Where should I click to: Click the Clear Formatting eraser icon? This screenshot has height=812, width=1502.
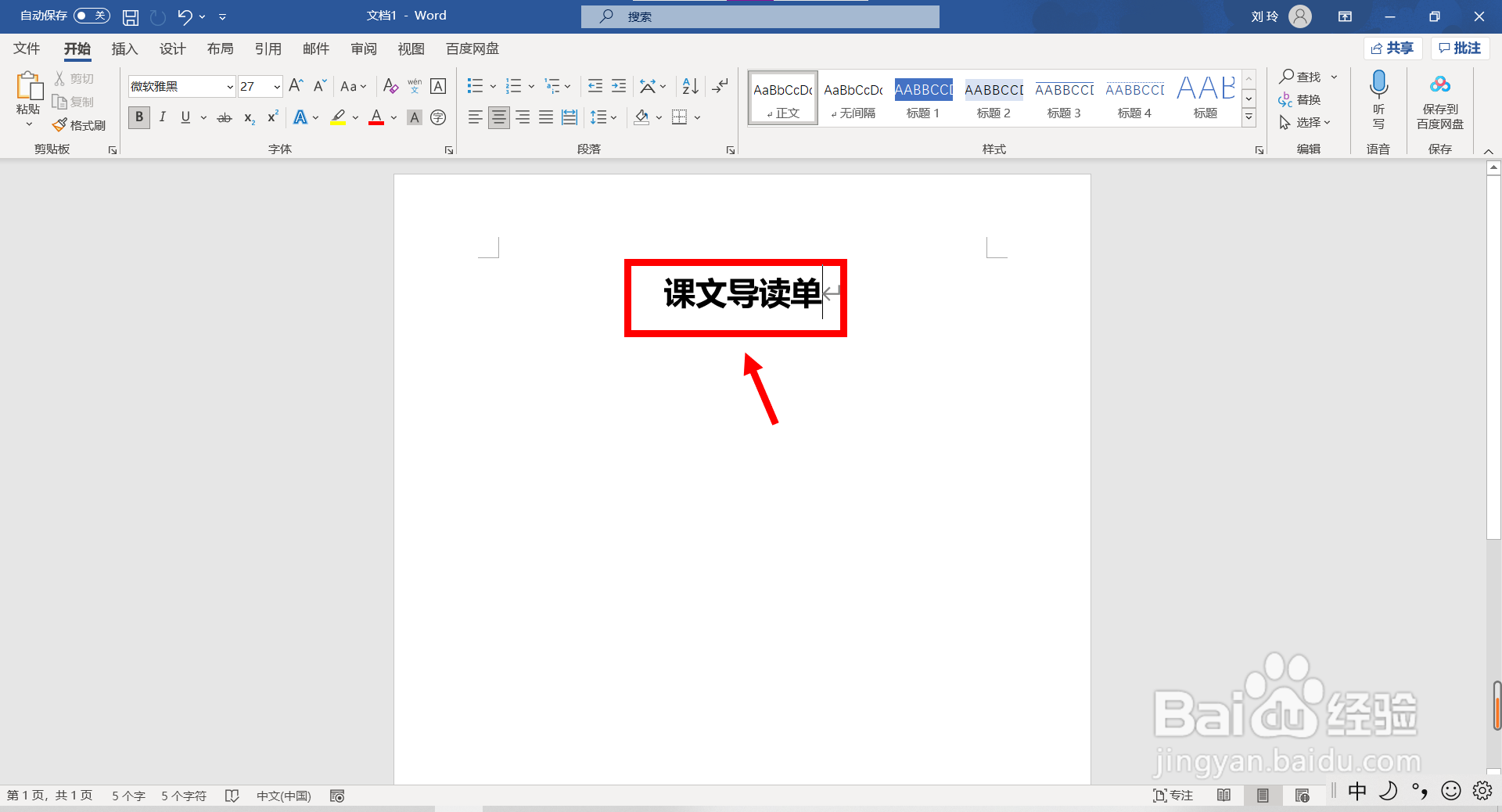point(390,86)
